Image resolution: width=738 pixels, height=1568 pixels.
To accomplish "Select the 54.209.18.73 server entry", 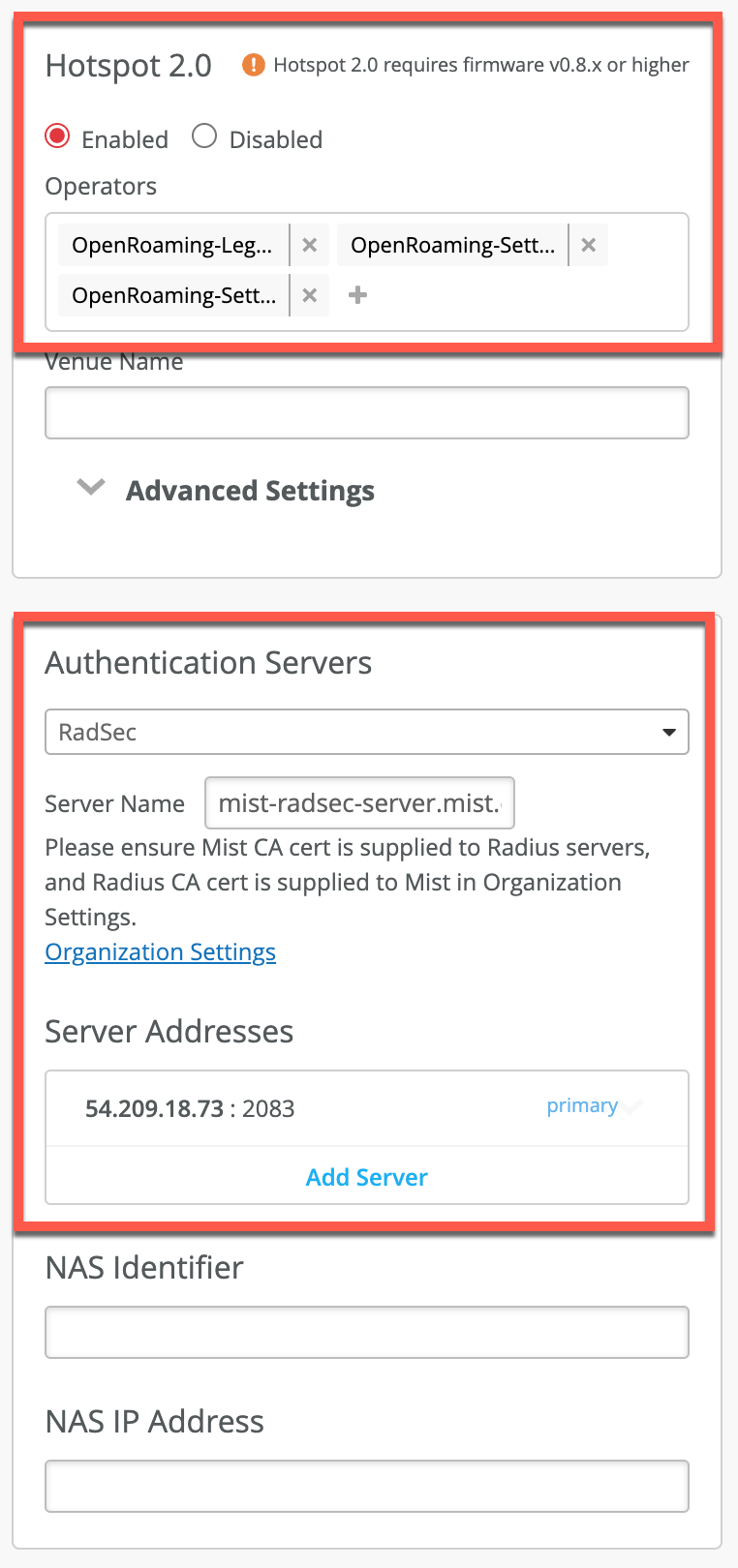I will point(190,1108).
